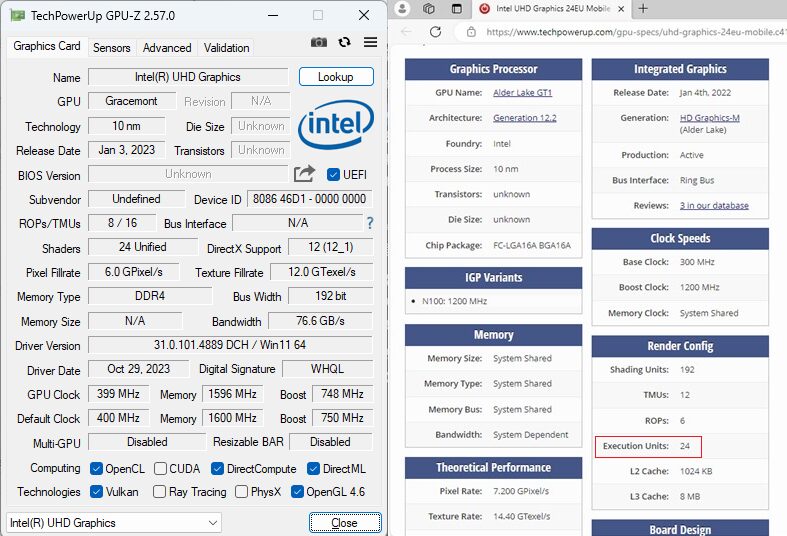The image size is (787, 536).
Task: Click the Bus Interface question mark
Action: pos(370,223)
